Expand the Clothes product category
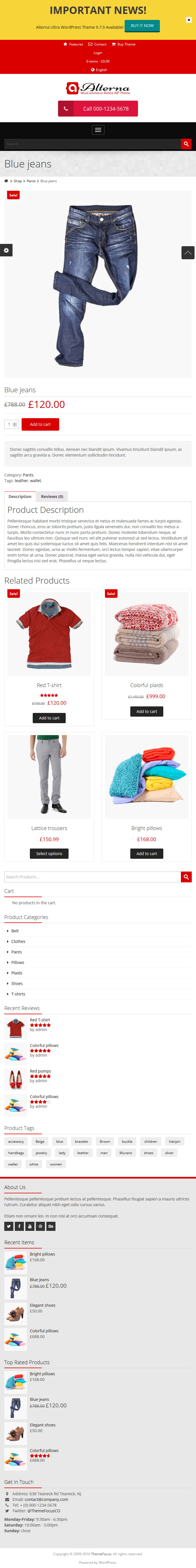This screenshot has width=196, height=1568. (18, 941)
